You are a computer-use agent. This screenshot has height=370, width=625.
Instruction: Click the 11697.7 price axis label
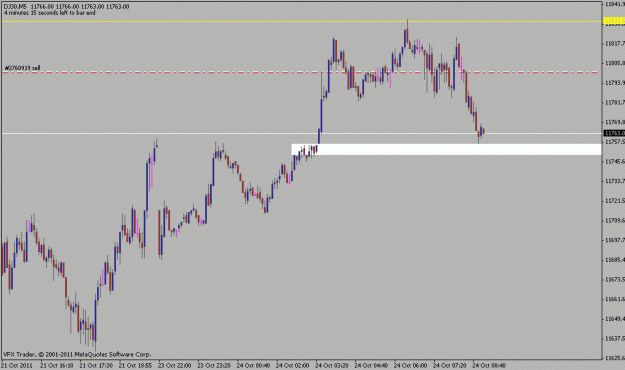[x=615, y=240]
